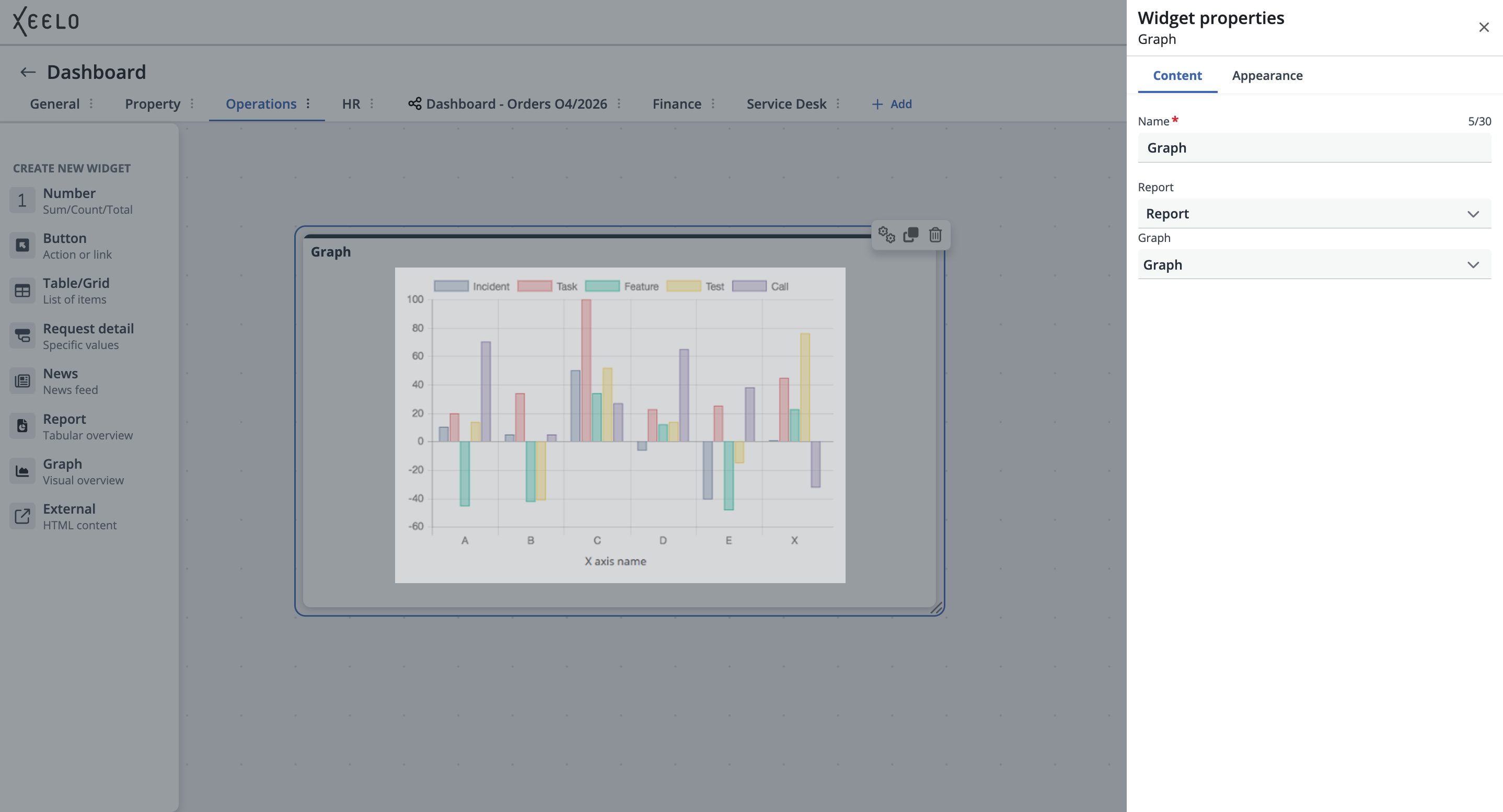The height and width of the screenshot is (812, 1503).
Task: Close the Widget properties panel
Action: 1484,27
